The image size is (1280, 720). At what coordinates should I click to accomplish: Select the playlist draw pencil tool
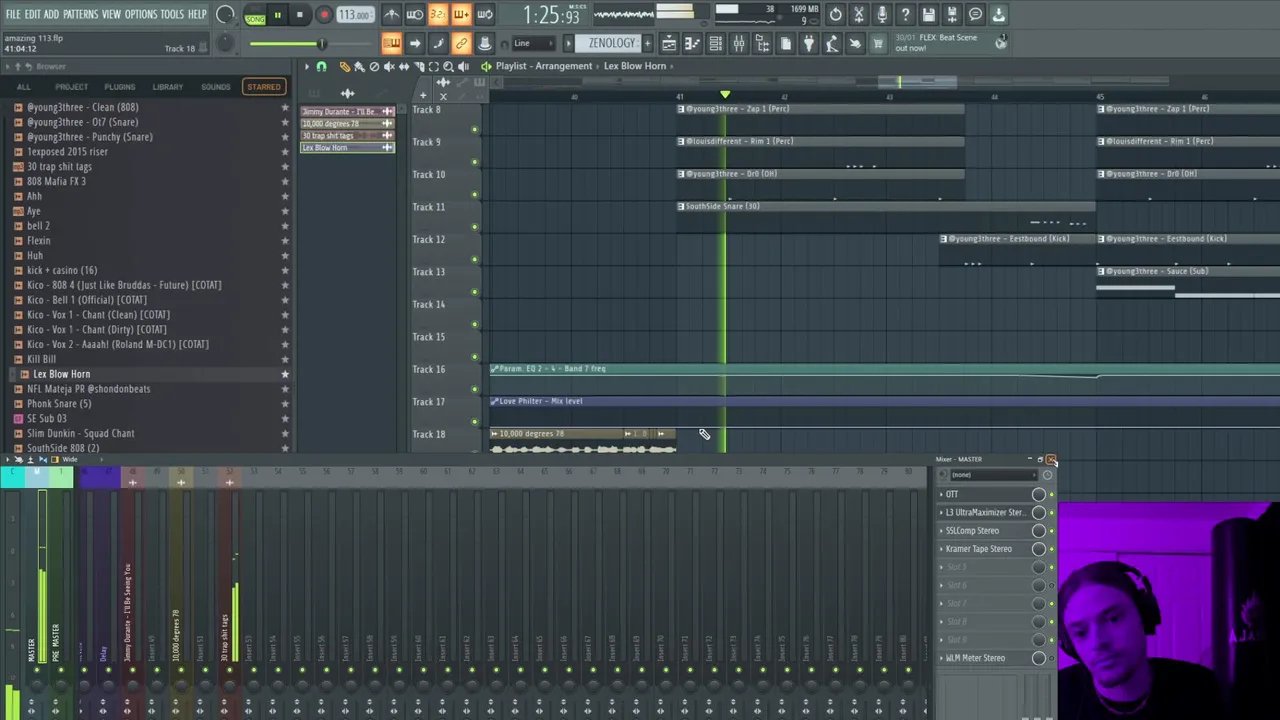344,66
